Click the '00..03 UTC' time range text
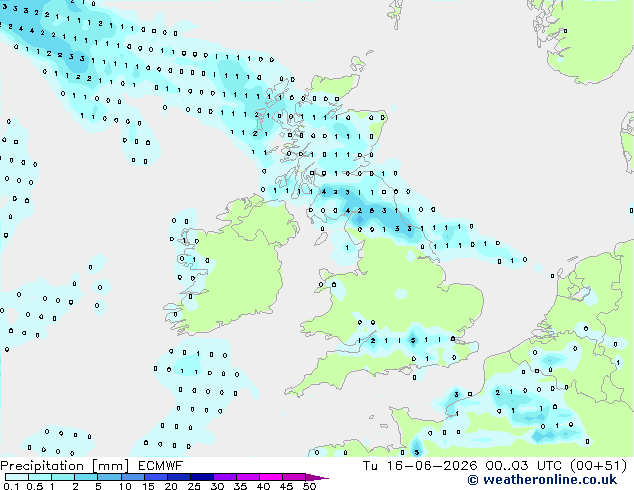The width and height of the screenshot is (634, 490). [x=526, y=466]
